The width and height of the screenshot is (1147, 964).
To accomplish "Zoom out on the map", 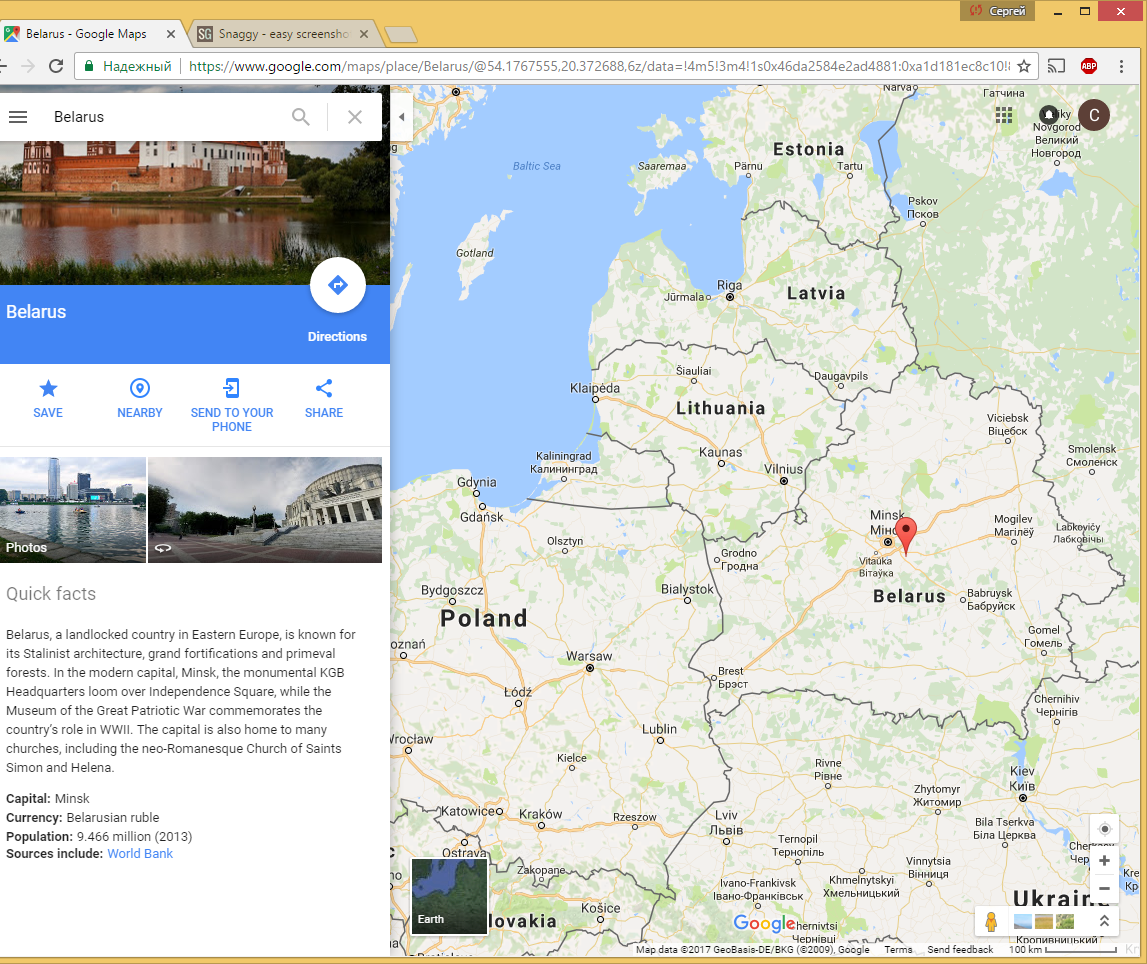I will (x=1104, y=888).
